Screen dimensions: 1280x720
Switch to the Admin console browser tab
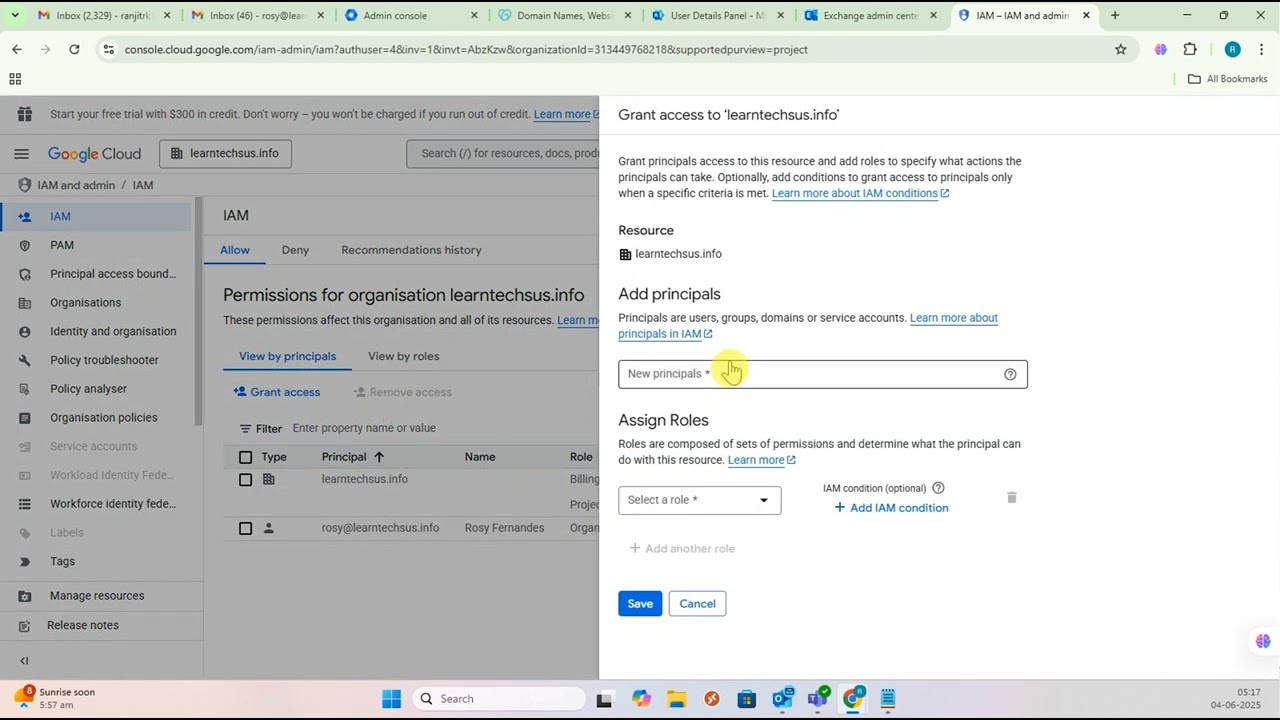[x=409, y=15]
